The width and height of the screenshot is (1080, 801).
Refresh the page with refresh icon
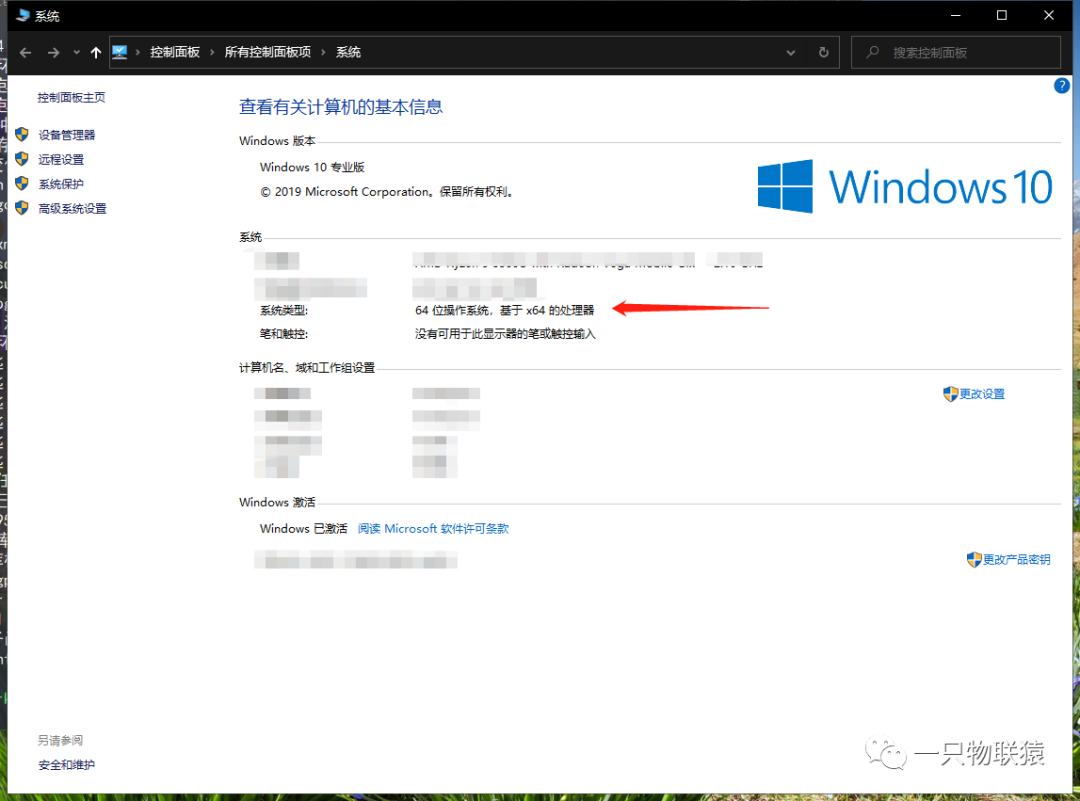[x=824, y=52]
